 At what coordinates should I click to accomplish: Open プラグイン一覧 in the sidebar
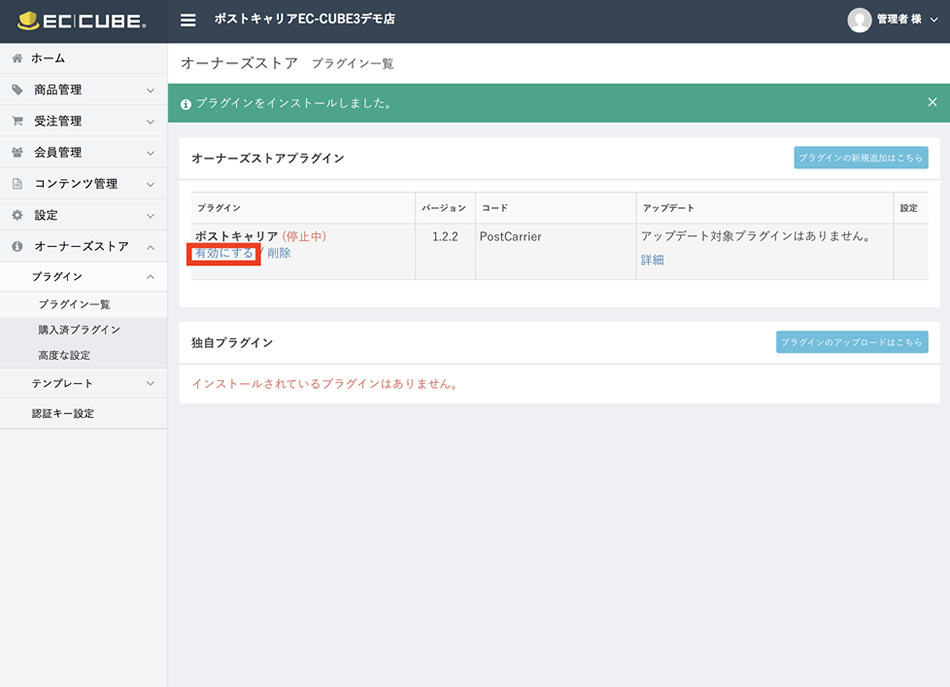pos(75,304)
